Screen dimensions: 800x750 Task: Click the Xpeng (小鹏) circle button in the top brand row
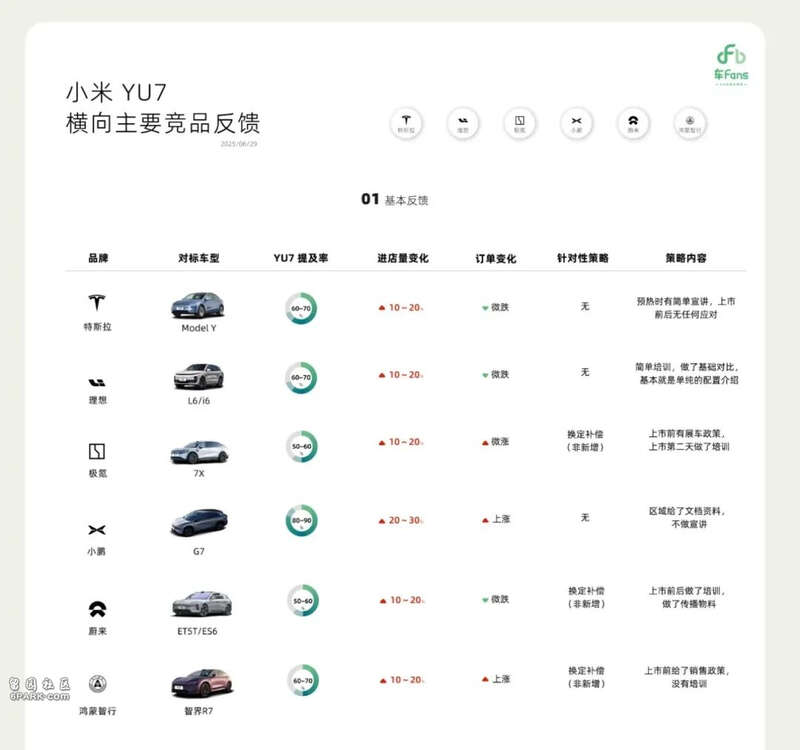[577, 123]
